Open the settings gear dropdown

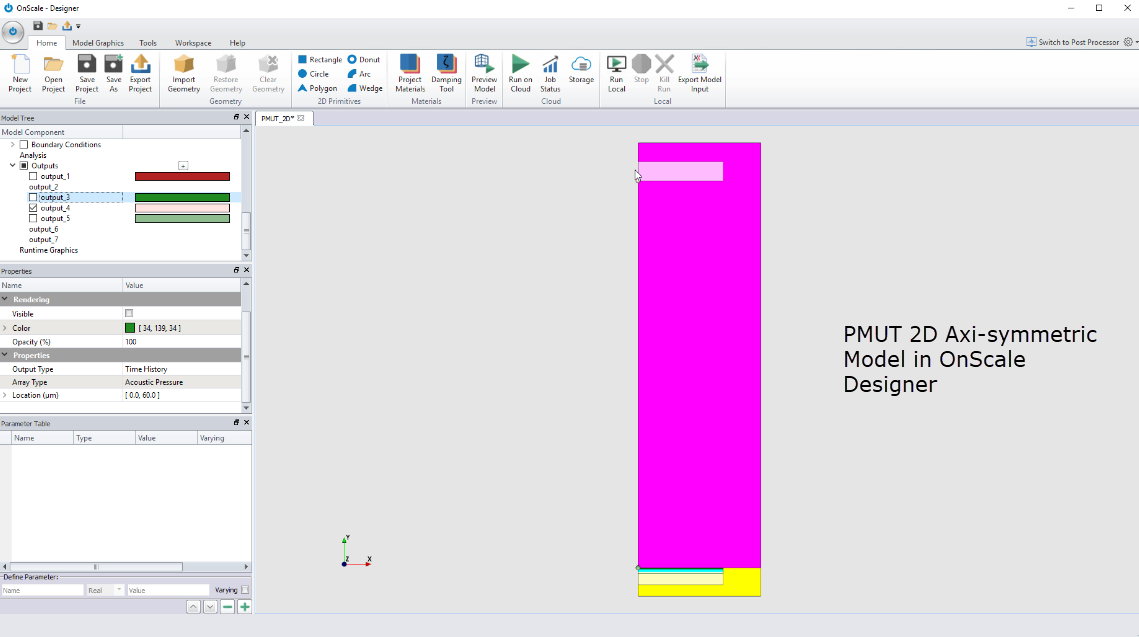pos(1130,42)
